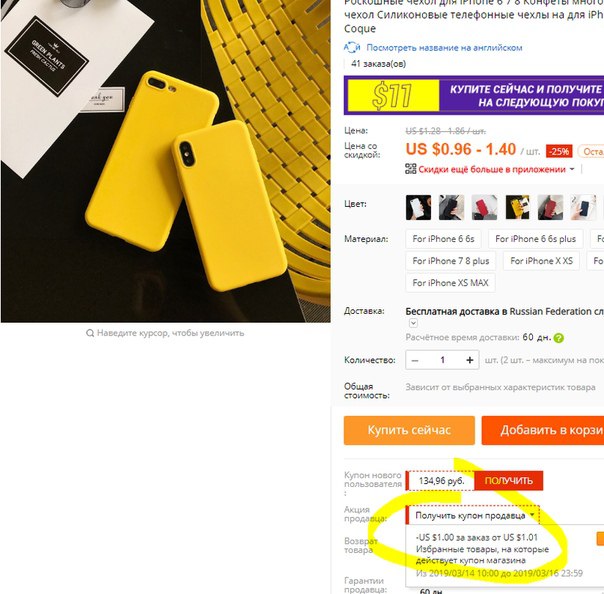Choose the red case color thumbnail
The width and height of the screenshot is (604, 594).
485,207
